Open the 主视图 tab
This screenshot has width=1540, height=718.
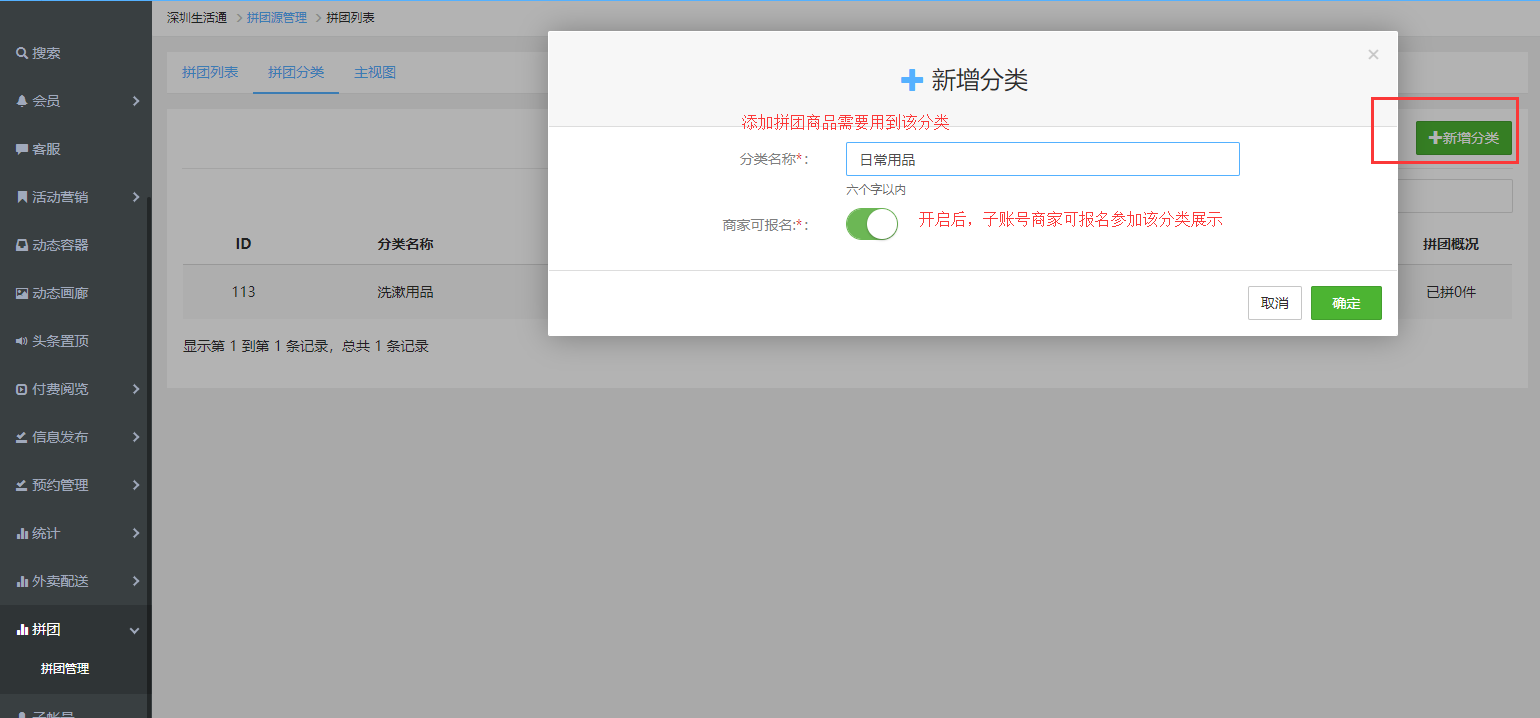coord(375,73)
